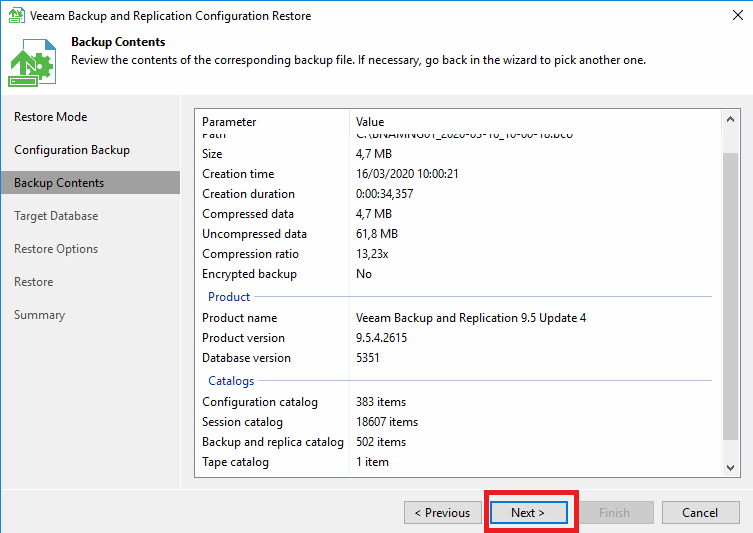The width and height of the screenshot is (753, 533).
Task: Select the Database version parameter
Action: click(x=246, y=358)
